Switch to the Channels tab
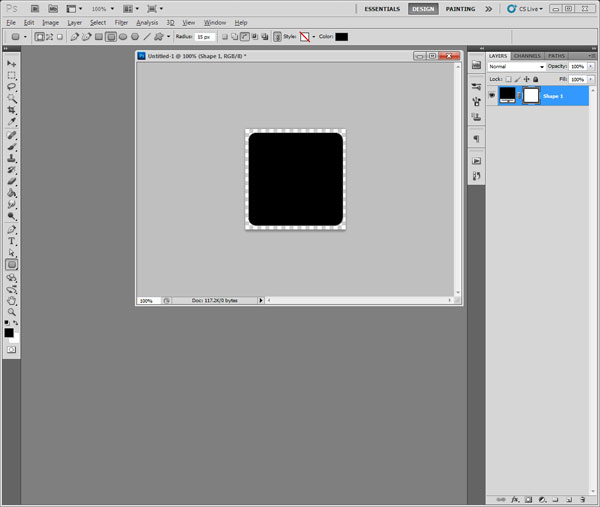 pyautogui.click(x=527, y=56)
